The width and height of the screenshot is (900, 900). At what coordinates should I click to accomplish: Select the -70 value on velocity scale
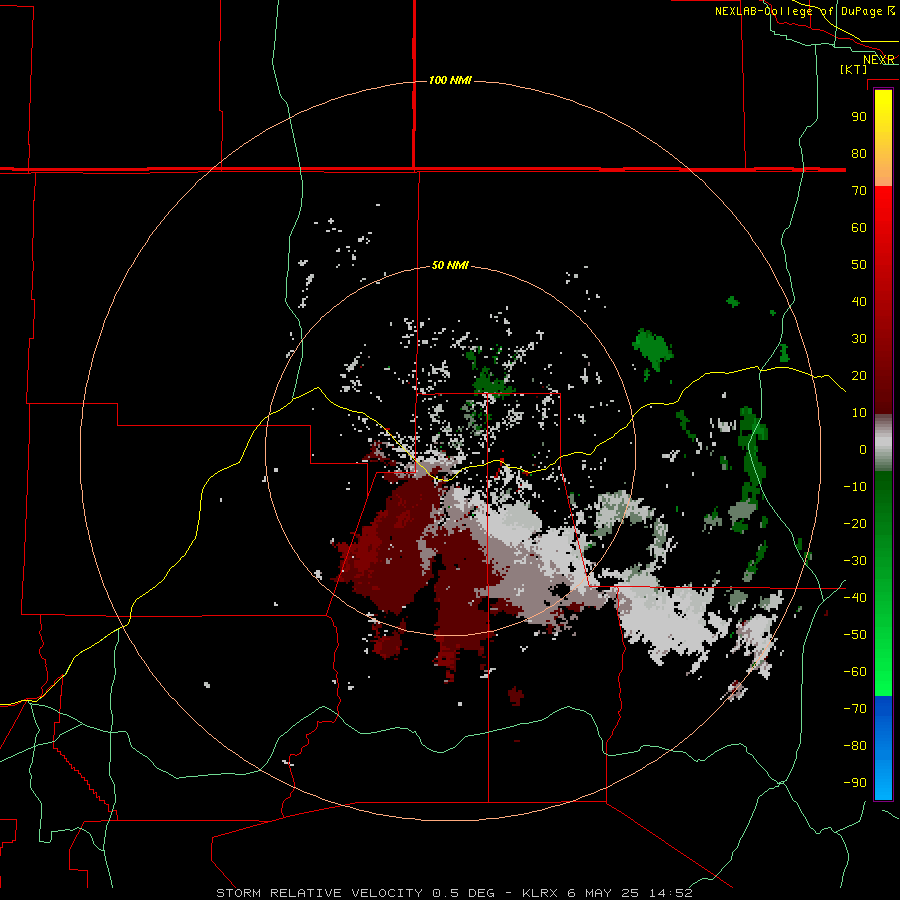click(855, 709)
